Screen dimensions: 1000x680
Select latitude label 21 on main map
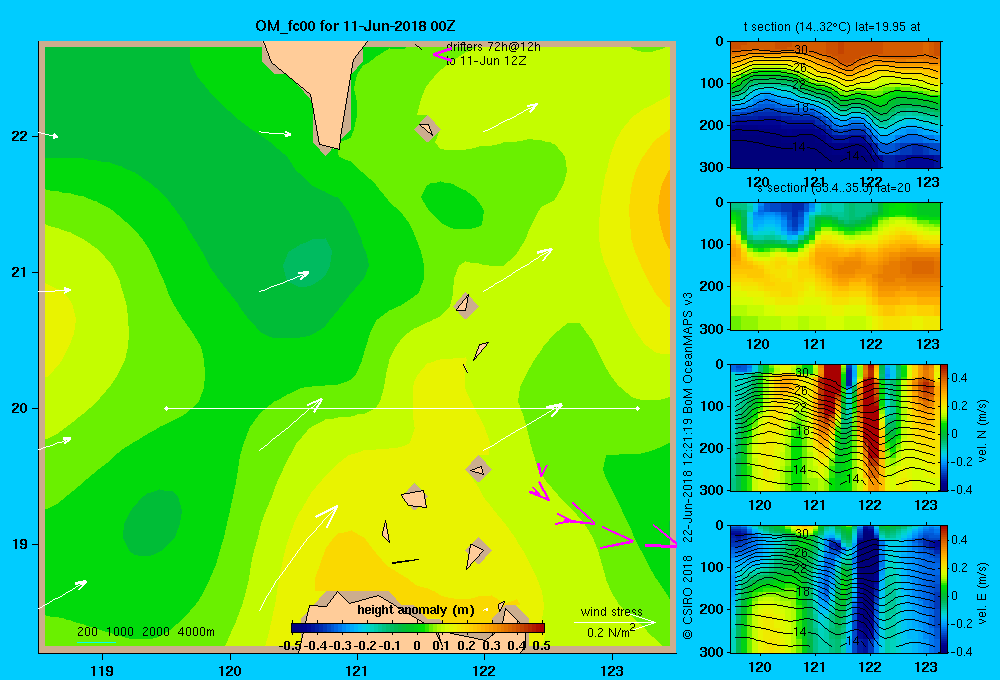pyautogui.click(x=19, y=272)
